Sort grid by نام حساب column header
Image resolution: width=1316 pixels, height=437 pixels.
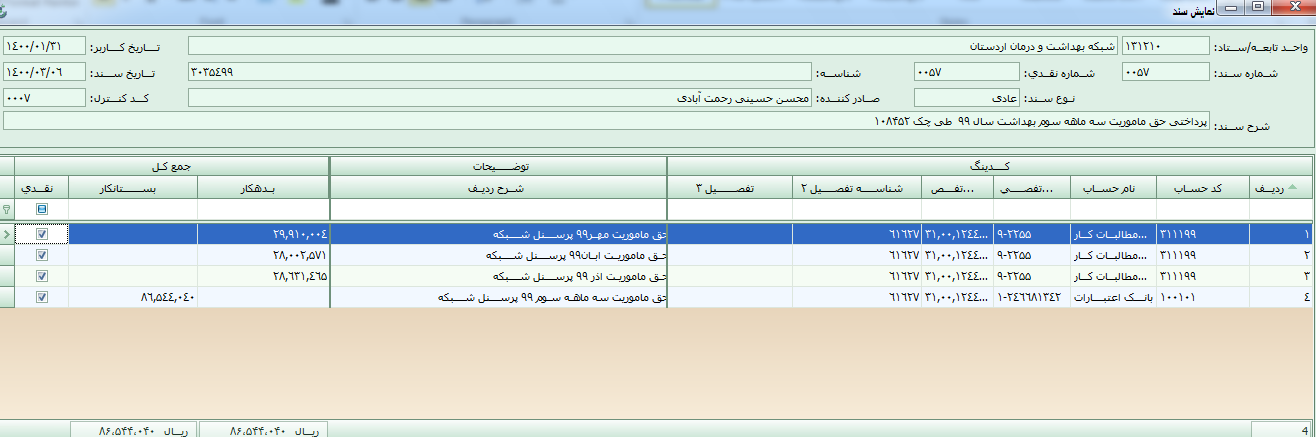click(1113, 187)
